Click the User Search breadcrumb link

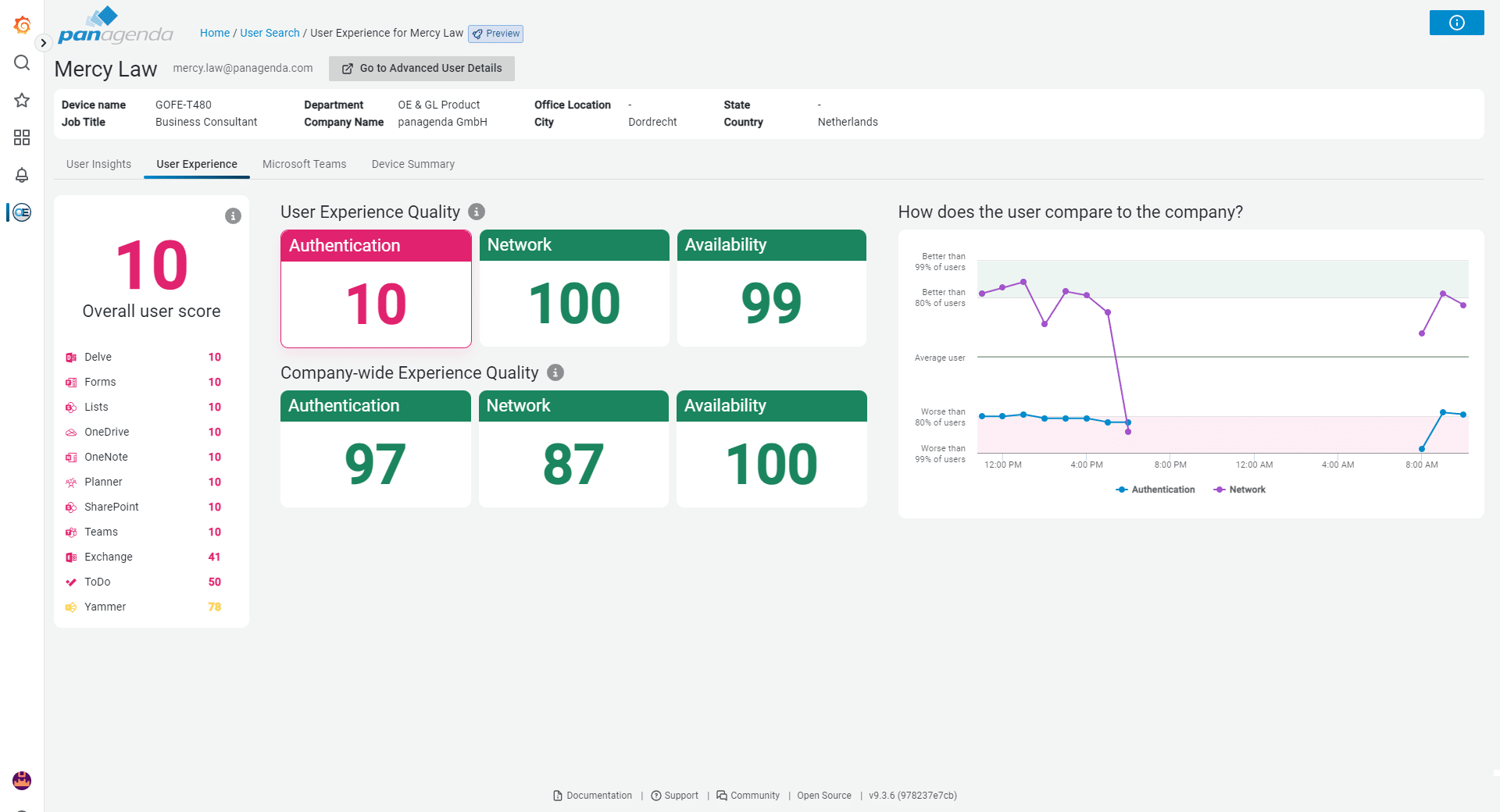point(270,33)
